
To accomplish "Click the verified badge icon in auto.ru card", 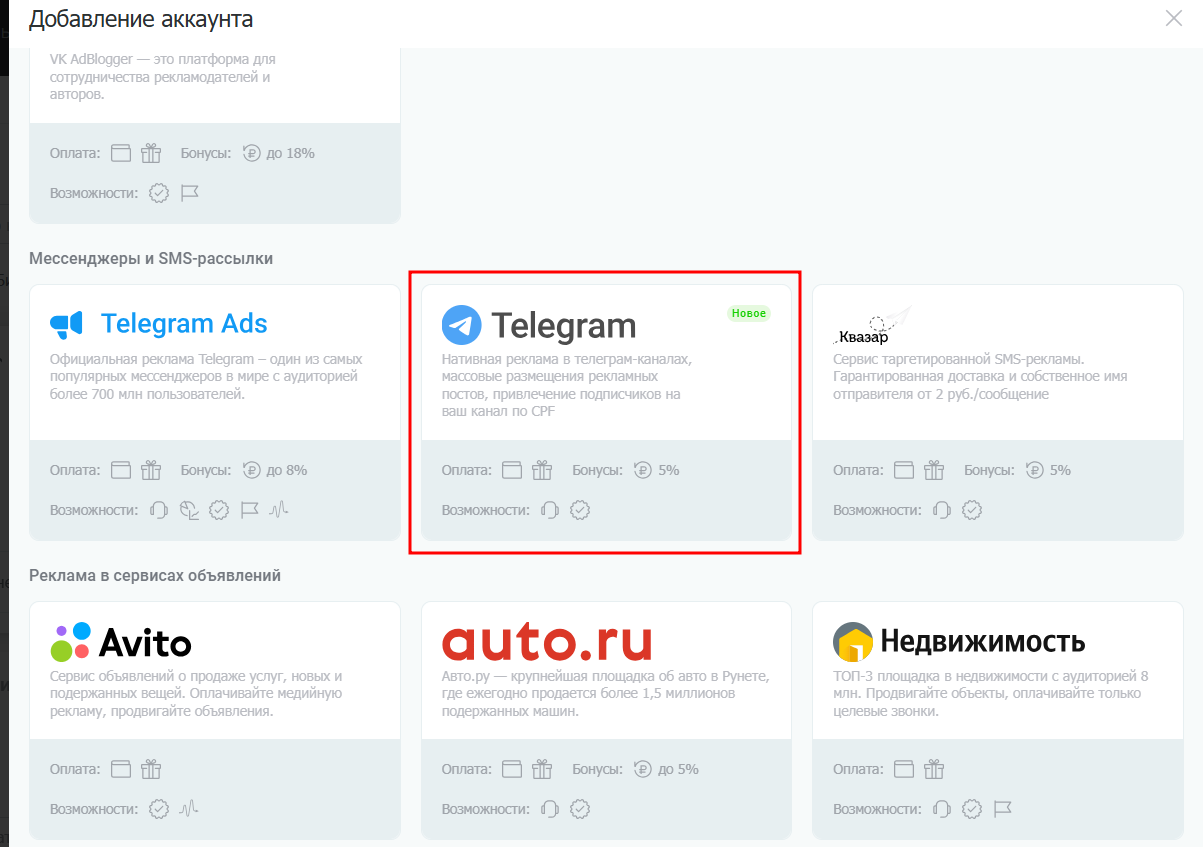I will tap(580, 808).
